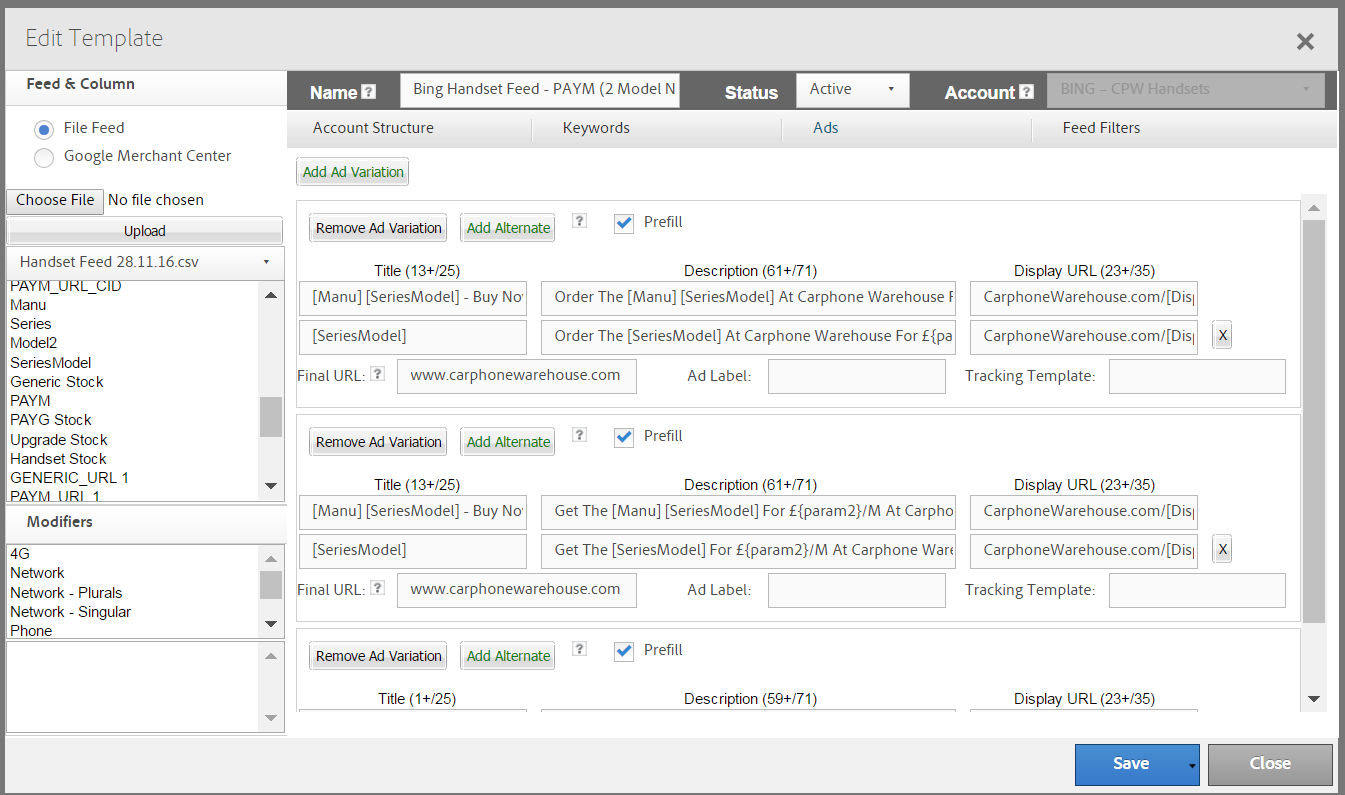Click the up arrow of the Modifiers list
Image resolution: width=1345 pixels, height=795 pixels.
(x=271, y=558)
